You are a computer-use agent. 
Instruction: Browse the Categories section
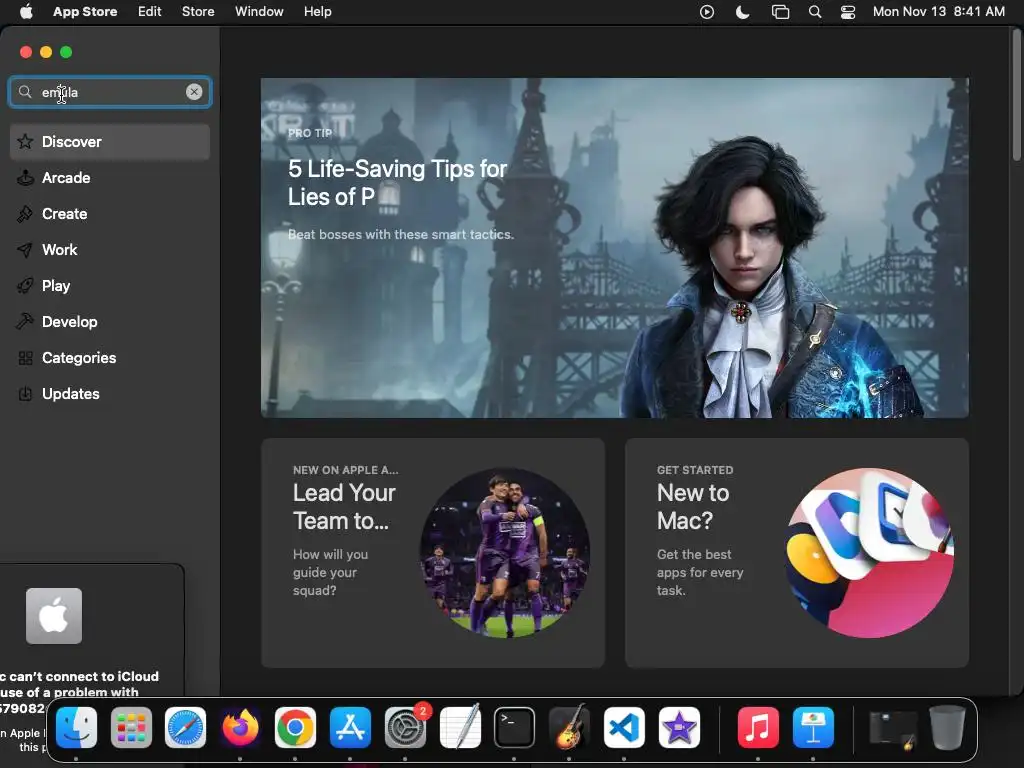(x=110, y=357)
